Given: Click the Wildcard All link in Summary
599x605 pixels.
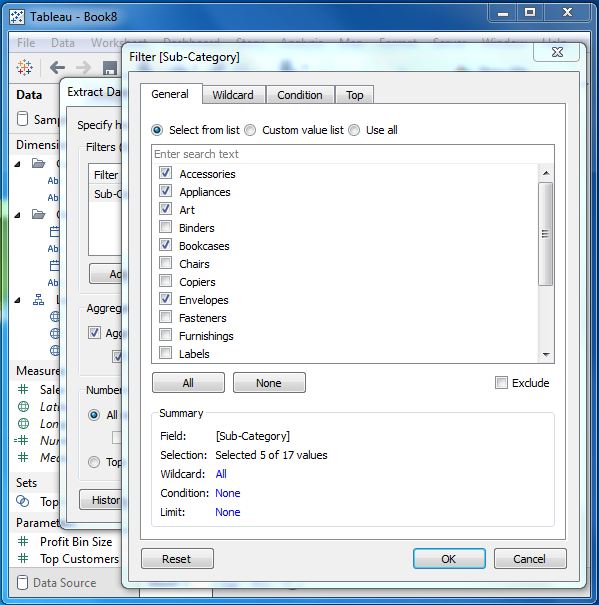Looking at the screenshot, I should click(x=221, y=474).
